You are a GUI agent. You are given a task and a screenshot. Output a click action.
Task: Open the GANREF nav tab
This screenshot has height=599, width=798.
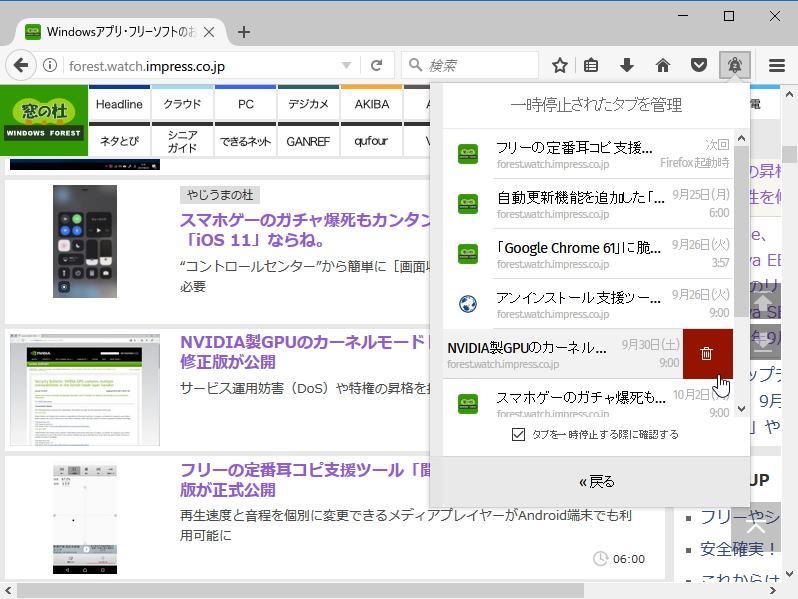click(308, 140)
